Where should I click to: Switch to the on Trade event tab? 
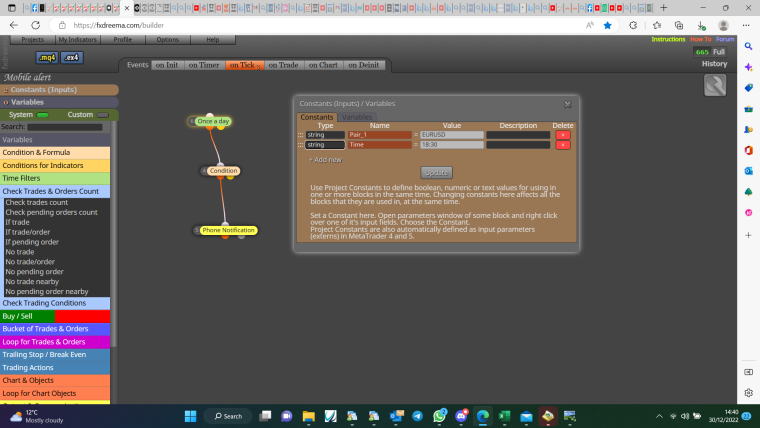284,65
